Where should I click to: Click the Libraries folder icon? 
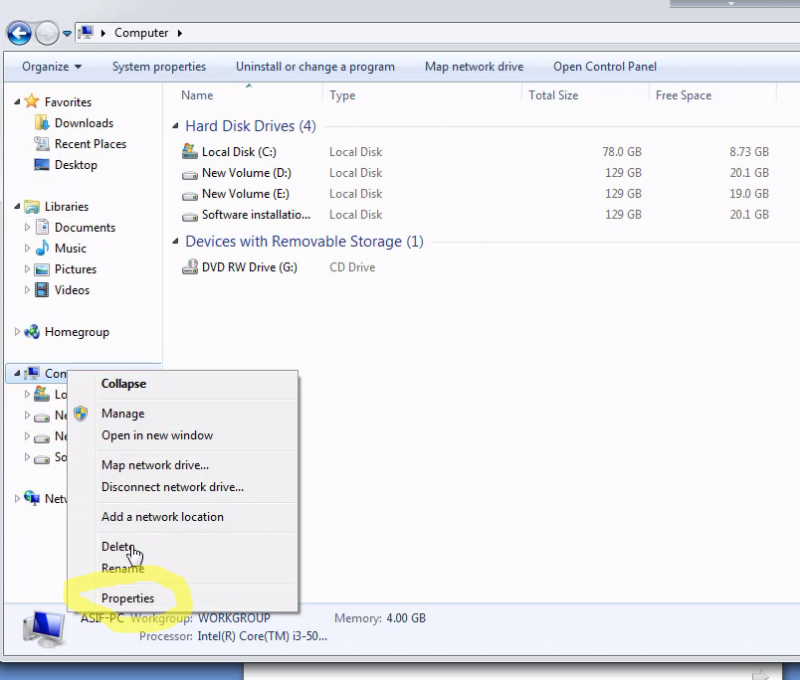point(32,207)
